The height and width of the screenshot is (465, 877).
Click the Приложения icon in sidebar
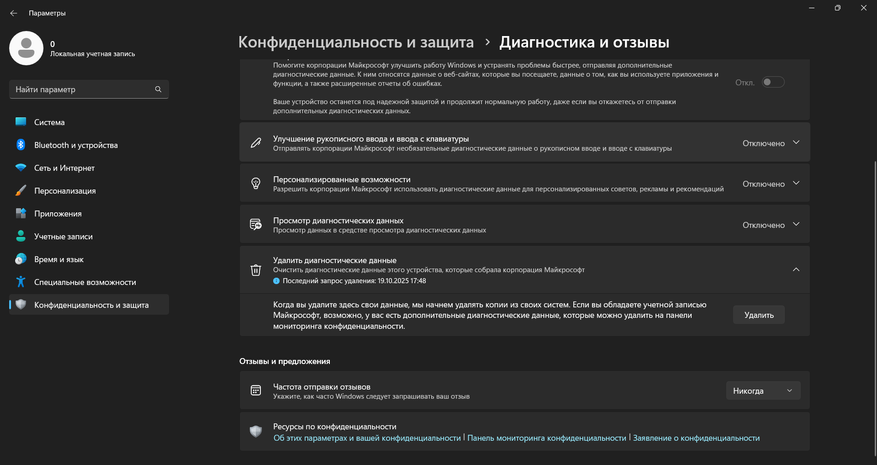coord(20,214)
